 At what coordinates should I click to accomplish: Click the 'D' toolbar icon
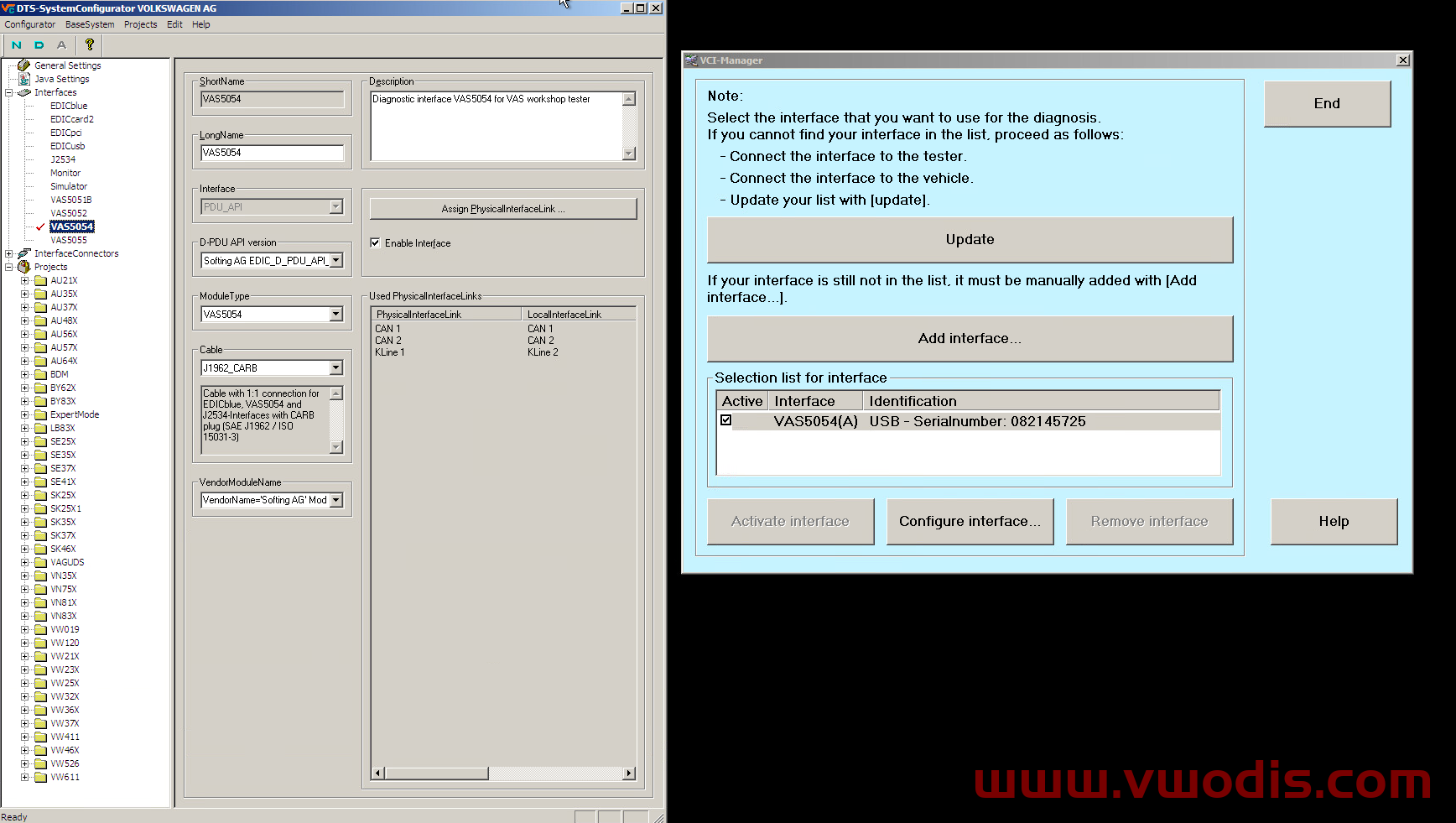click(x=39, y=45)
